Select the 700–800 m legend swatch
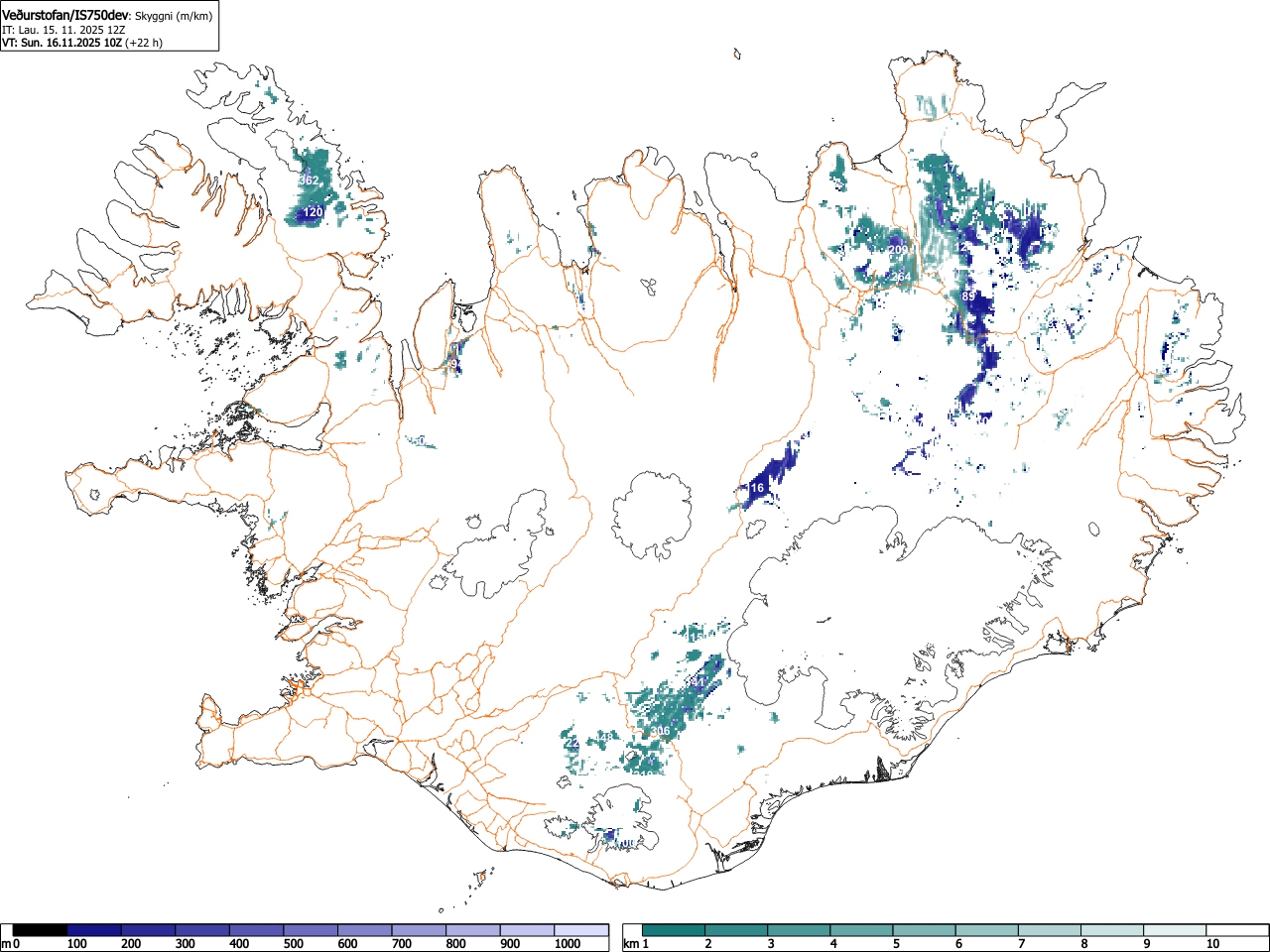The width and height of the screenshot is (1270, 952). pyautogui.click(x=419, y=930)
